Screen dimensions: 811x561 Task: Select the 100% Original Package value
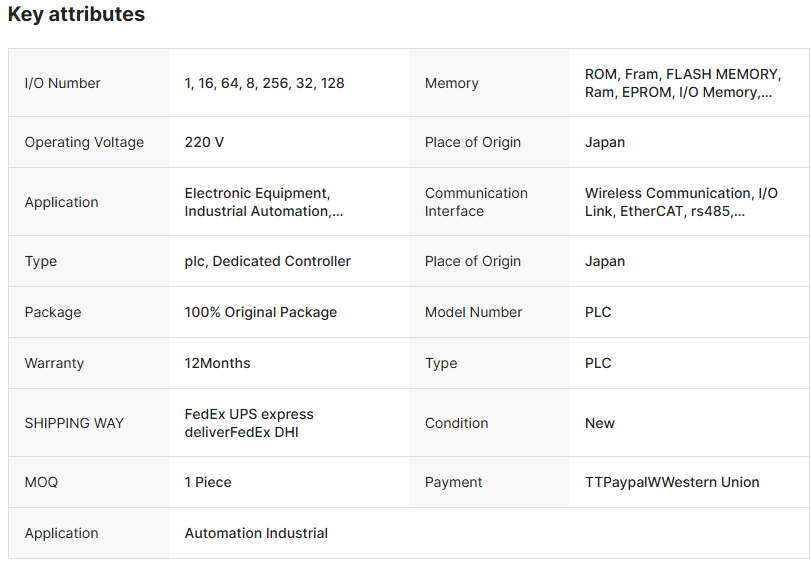click(x=260, y=312)
